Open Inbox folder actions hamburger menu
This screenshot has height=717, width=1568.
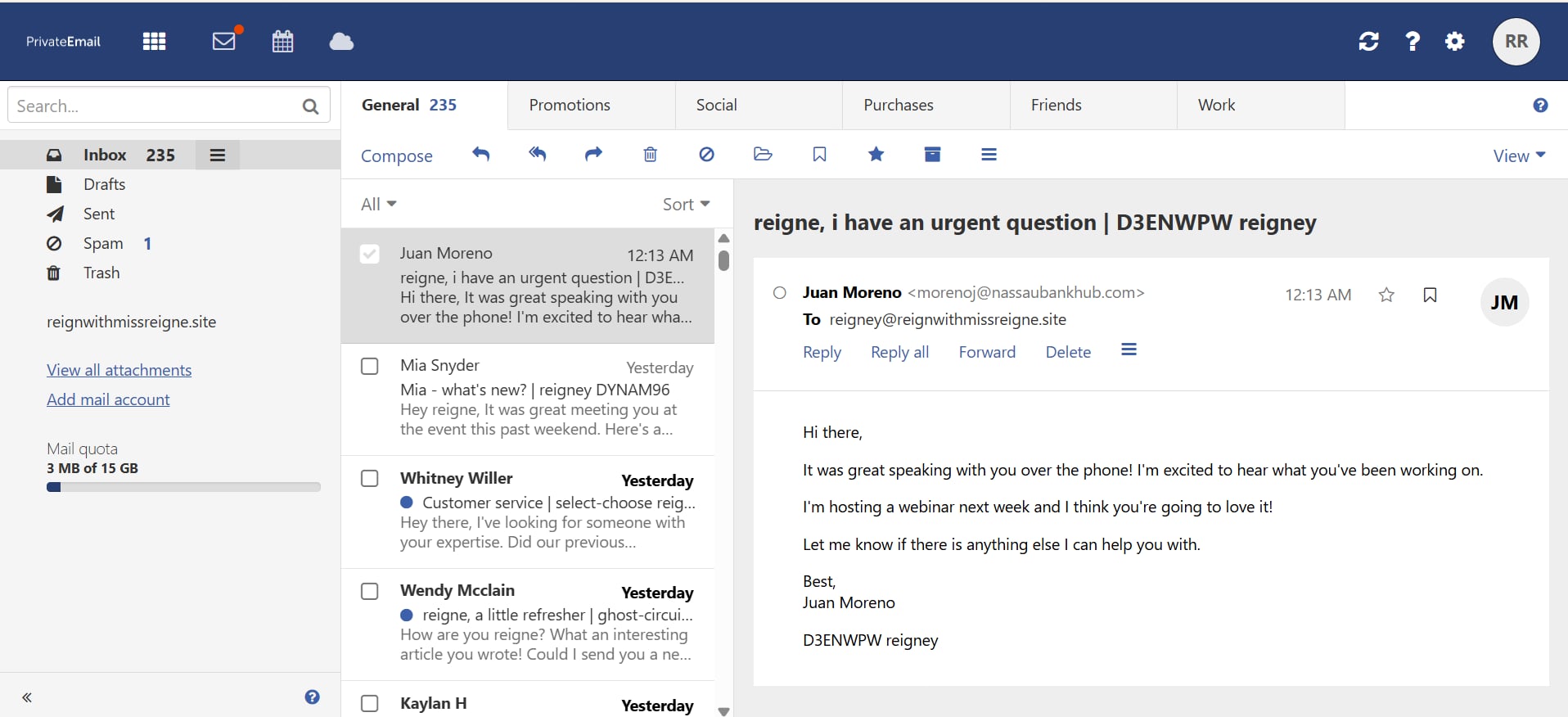(218, 155)
